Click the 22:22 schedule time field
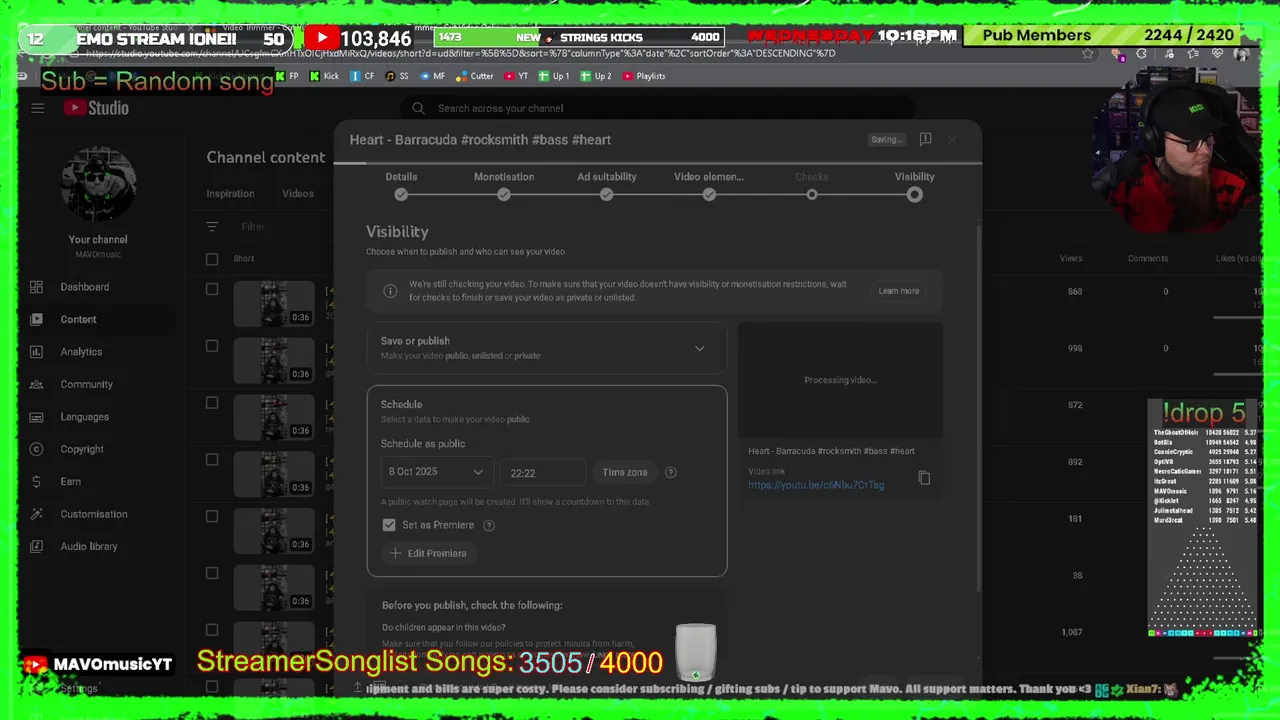The image size is (1280, 720). (542, 472)
